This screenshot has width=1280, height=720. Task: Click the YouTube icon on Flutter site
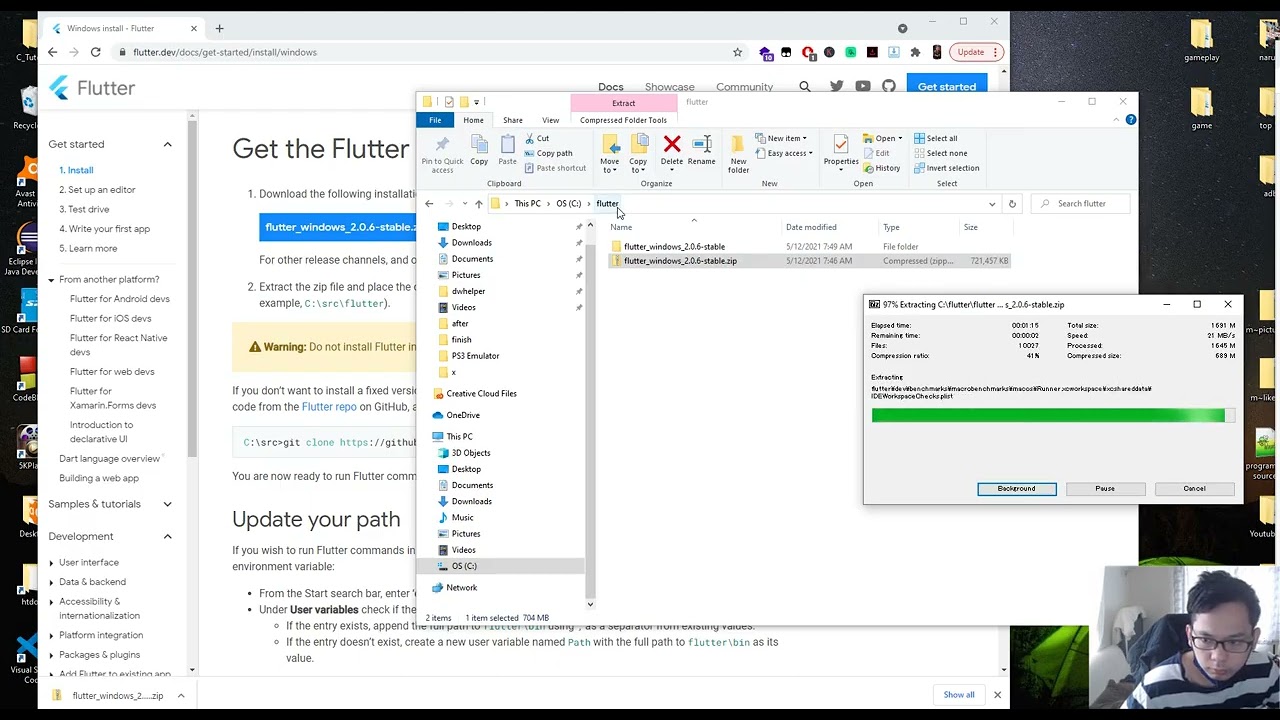[863, 87]
